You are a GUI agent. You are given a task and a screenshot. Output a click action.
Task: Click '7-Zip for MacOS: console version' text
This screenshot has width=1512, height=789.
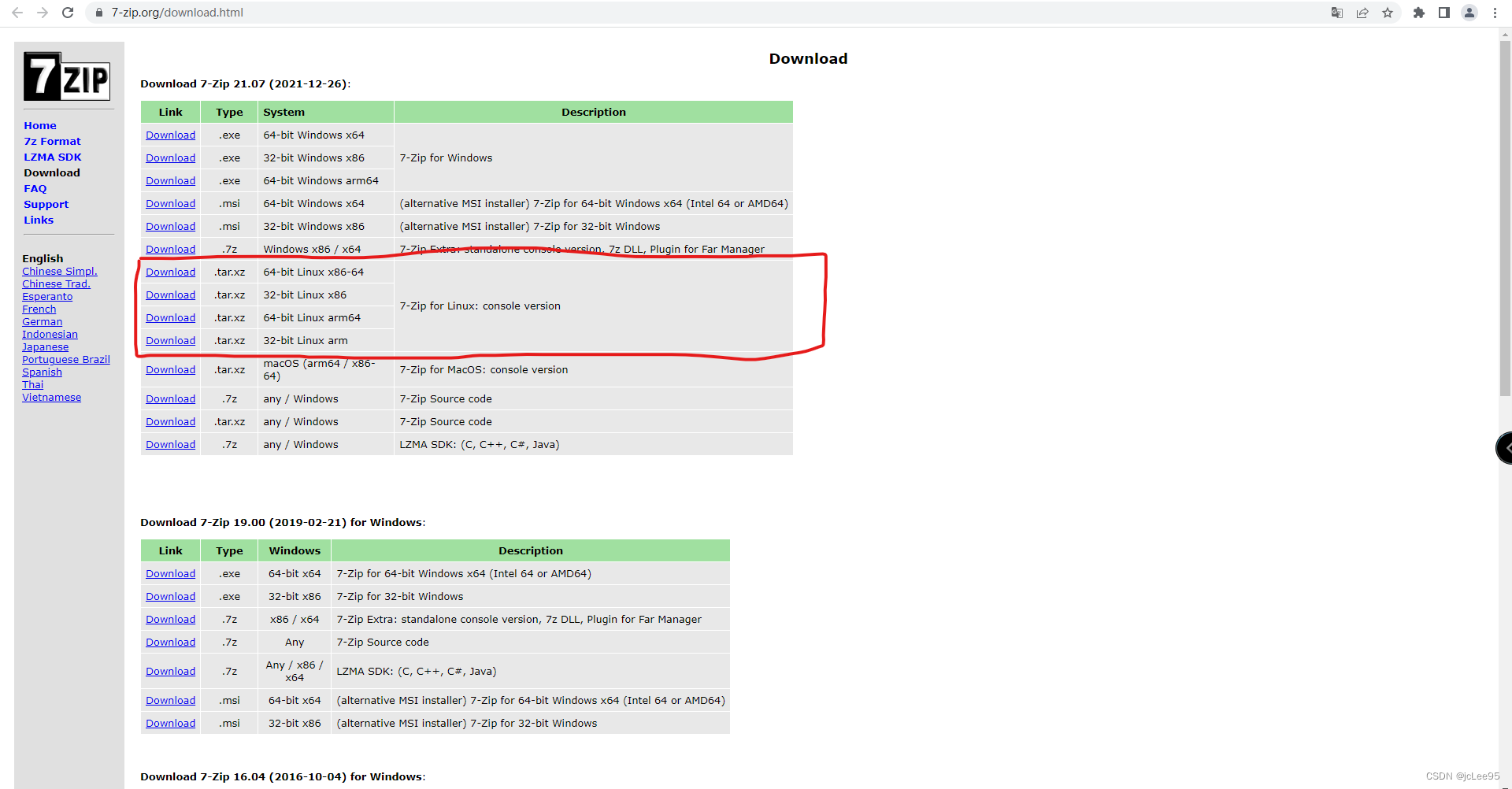tap(484, 370)
